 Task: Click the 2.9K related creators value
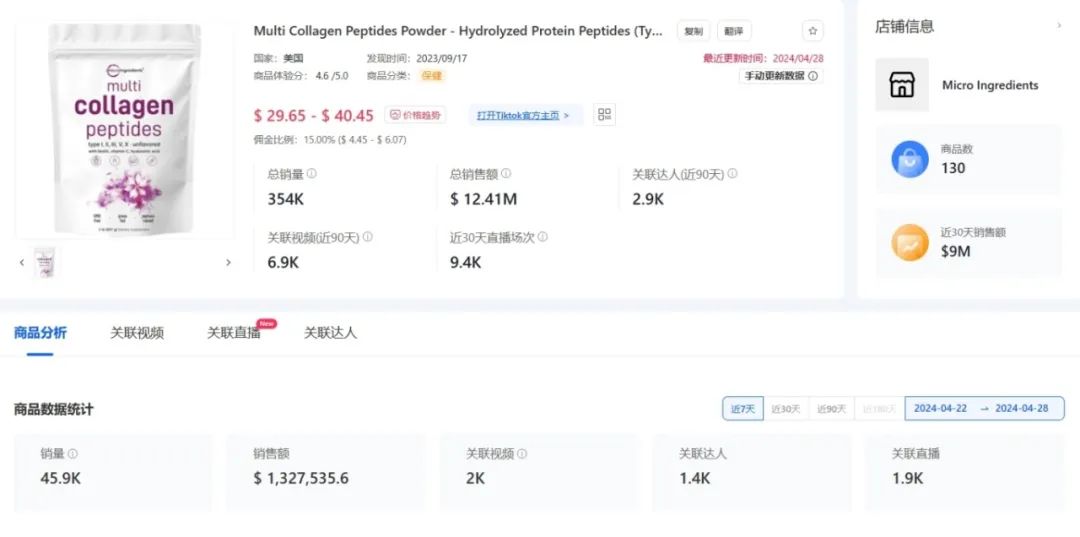point(648,200)
